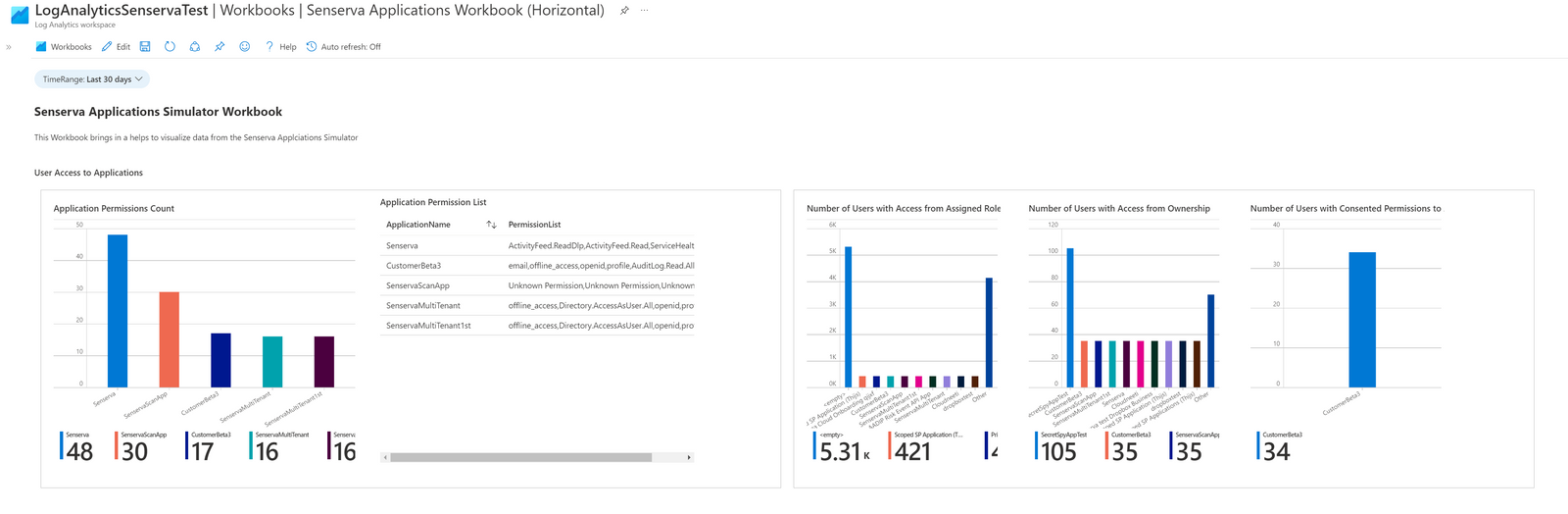1568x514 pixels.
Task: Click the CustomerBeta3 34 legend tile
Action: 1280,446
